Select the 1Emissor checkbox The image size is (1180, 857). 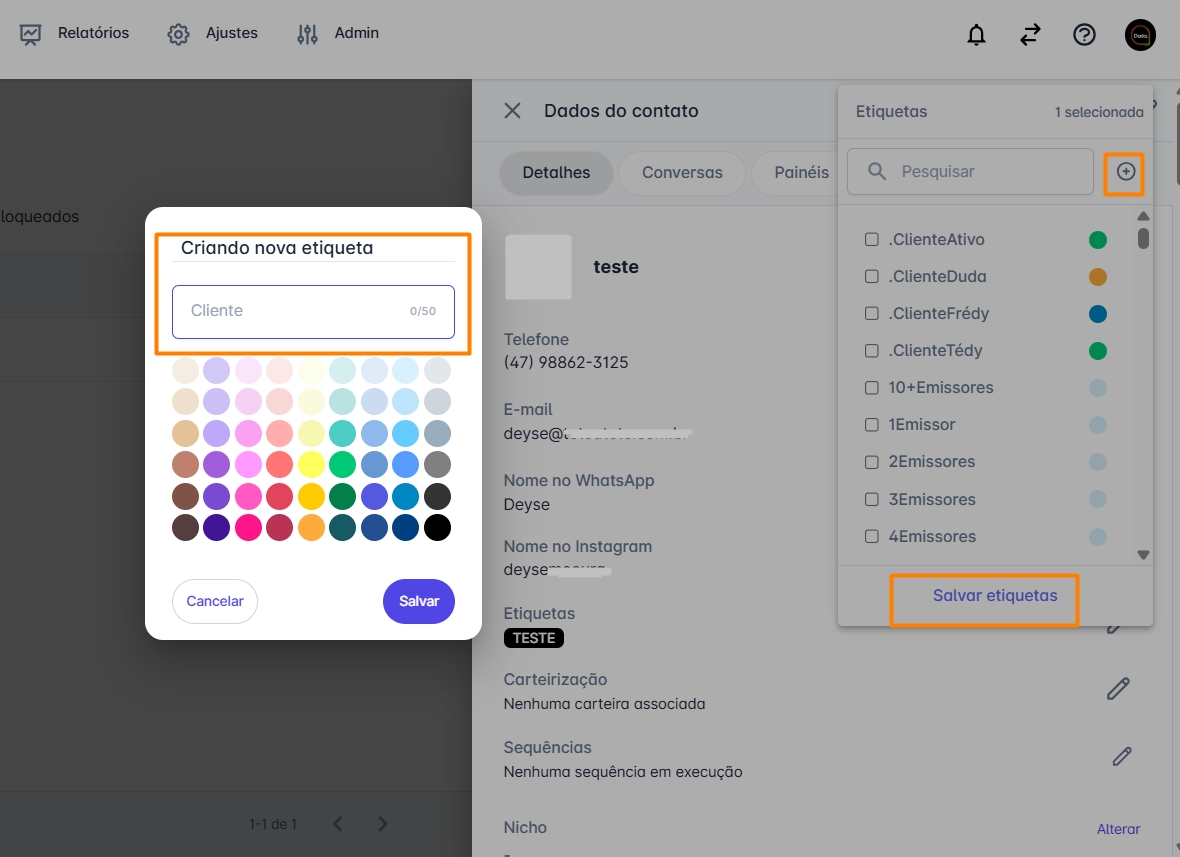(x=872, y=425)
